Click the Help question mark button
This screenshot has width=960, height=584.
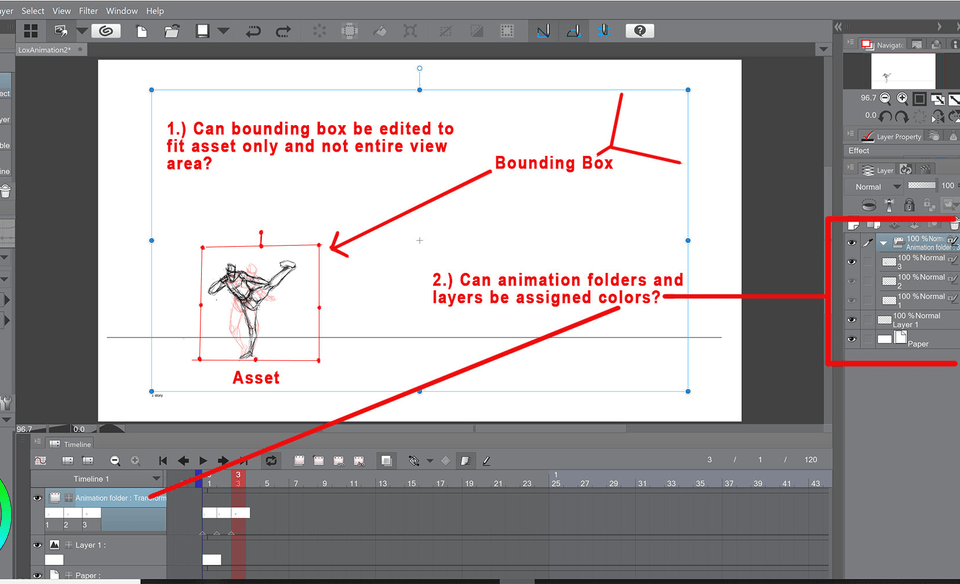coord(639,30)
